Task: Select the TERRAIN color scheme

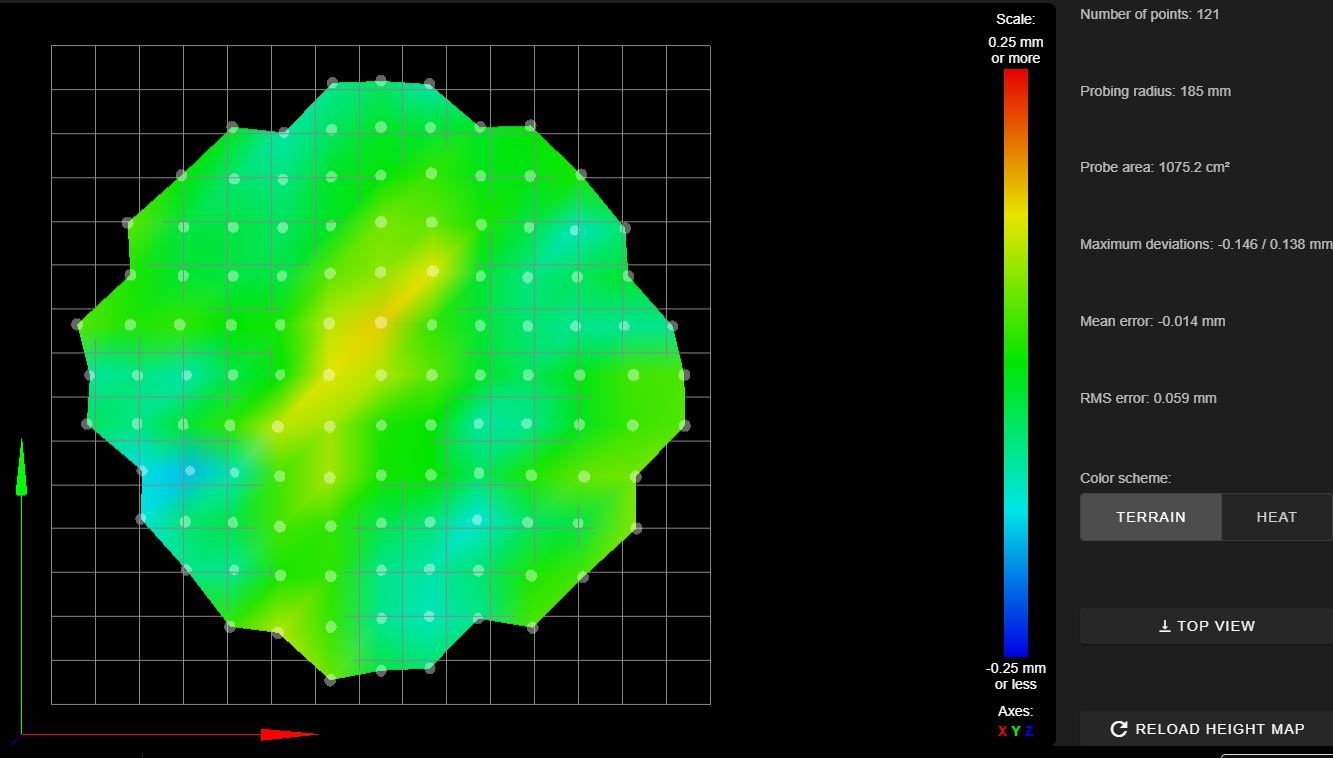Action: pyautogui.click(x=1151, y=517)
